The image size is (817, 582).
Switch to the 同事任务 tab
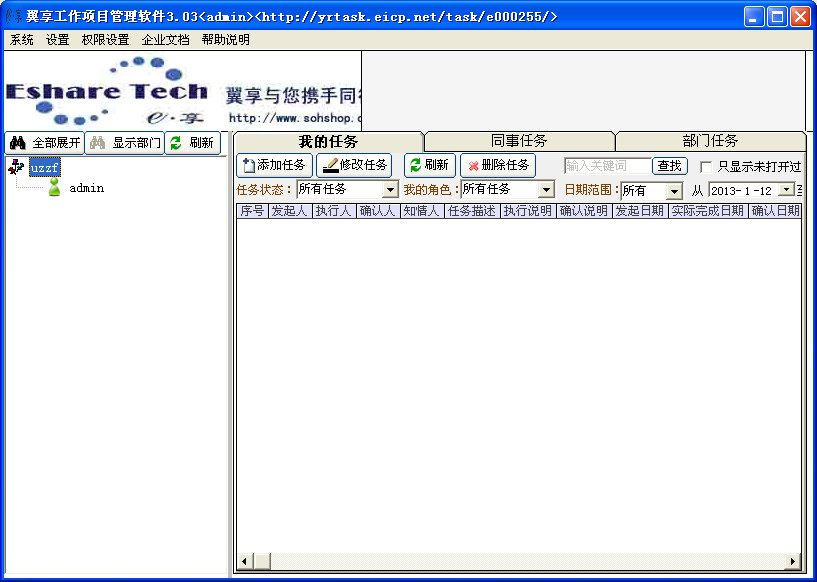tap(519, 141)
